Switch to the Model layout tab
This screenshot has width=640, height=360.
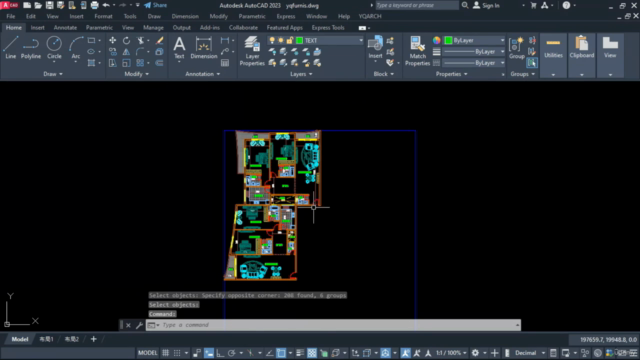20,339
